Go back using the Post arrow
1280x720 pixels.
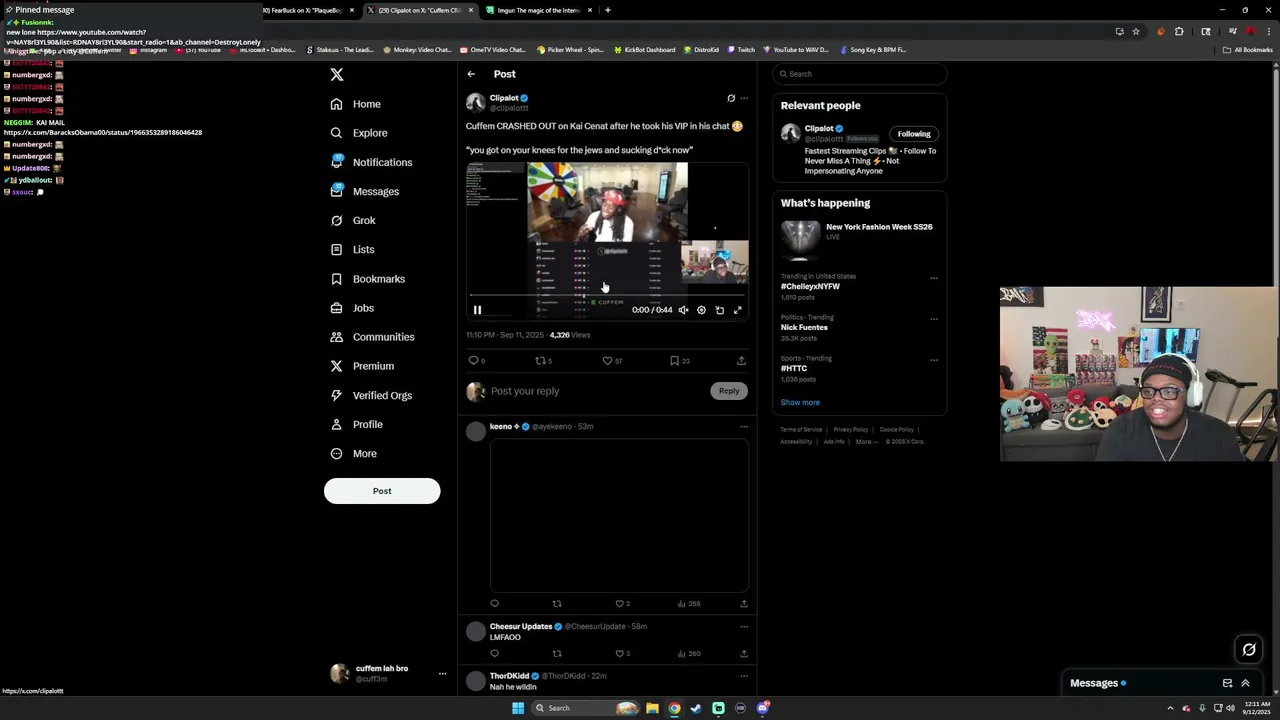471,74
